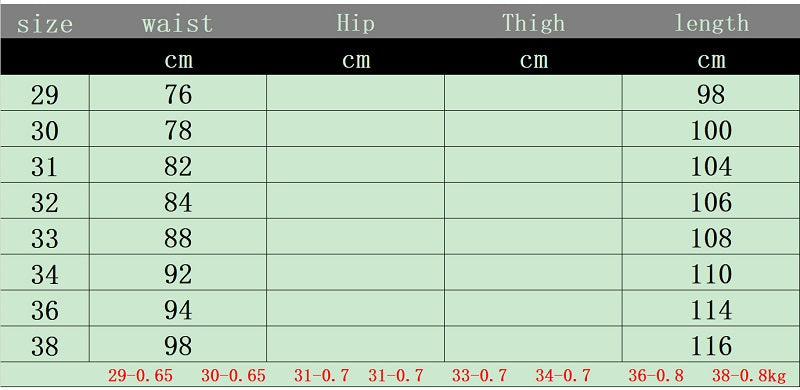Click the waist value 94 cell
800x390 pixels.
pyautogui.click(x=178, y=309)
